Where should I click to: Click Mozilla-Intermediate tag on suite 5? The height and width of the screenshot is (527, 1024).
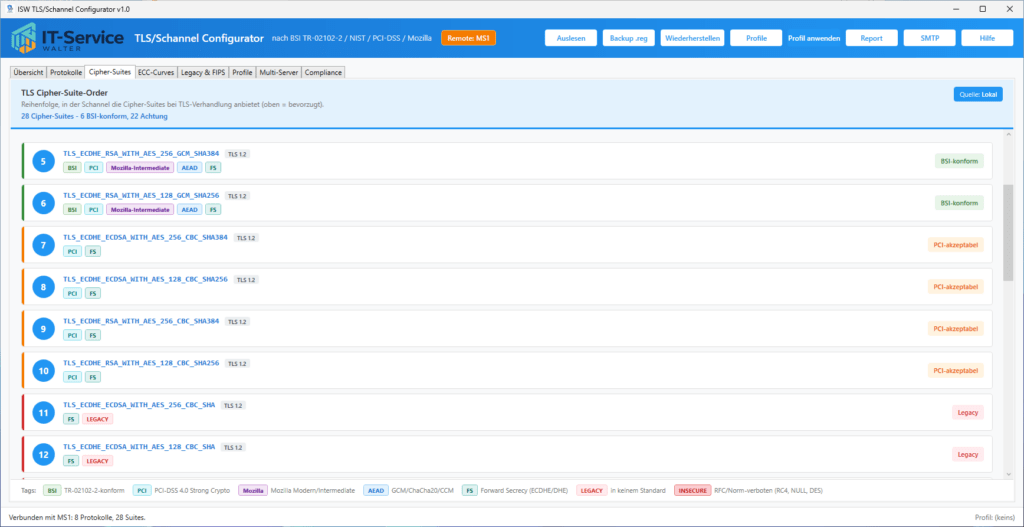coord(140,168)
